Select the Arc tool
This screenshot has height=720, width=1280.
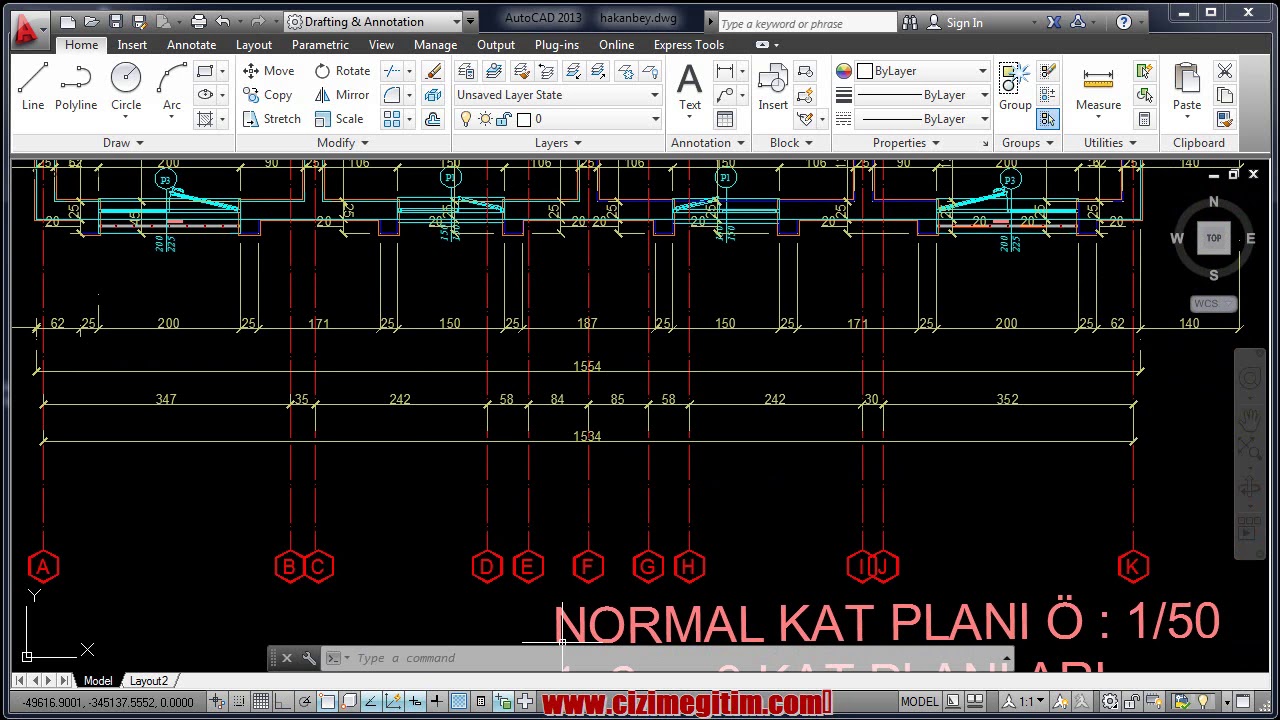pos(172,86)
